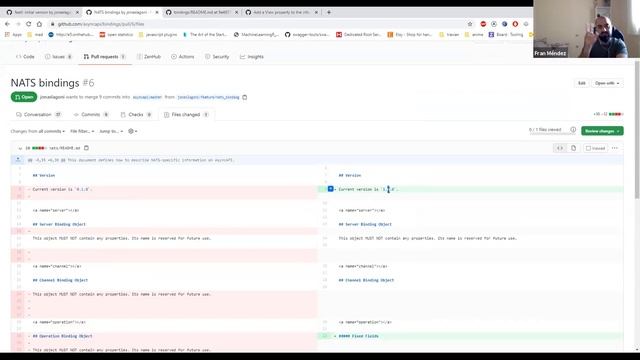Collapse the nats/README.md file diff
Image resolution: width=640 pixels, height=360 pixels.
pos(20,148)
